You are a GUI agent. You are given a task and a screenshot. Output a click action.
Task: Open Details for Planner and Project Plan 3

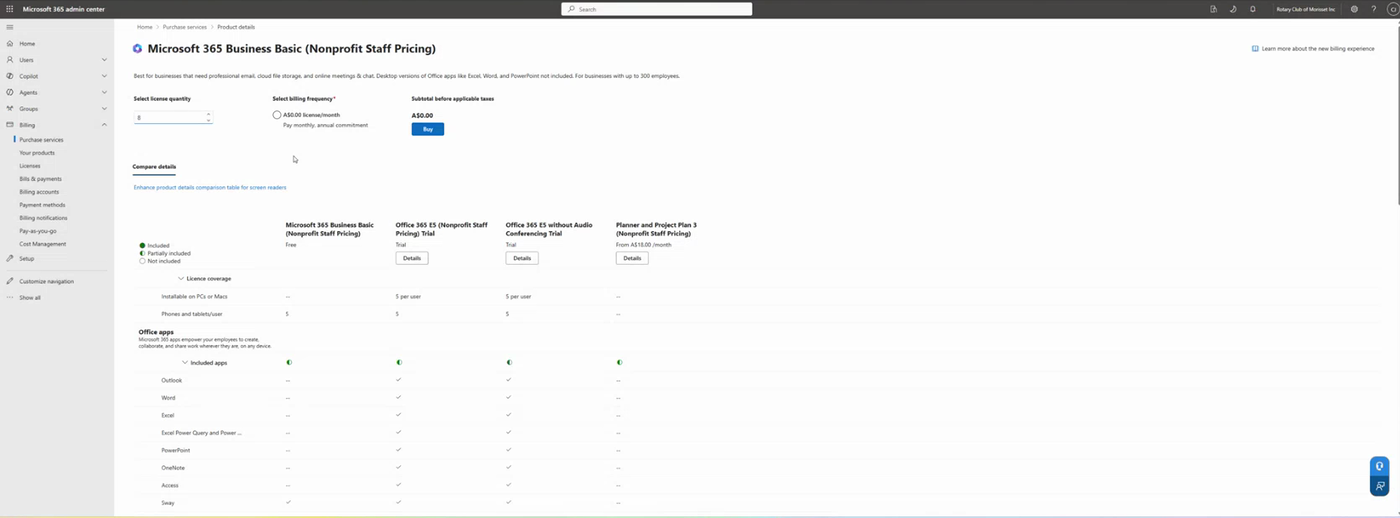pyautogui.click(x=632, y=258)
